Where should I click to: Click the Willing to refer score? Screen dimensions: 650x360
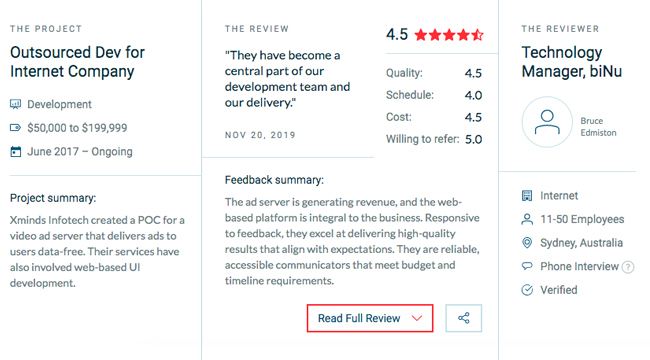473,139
